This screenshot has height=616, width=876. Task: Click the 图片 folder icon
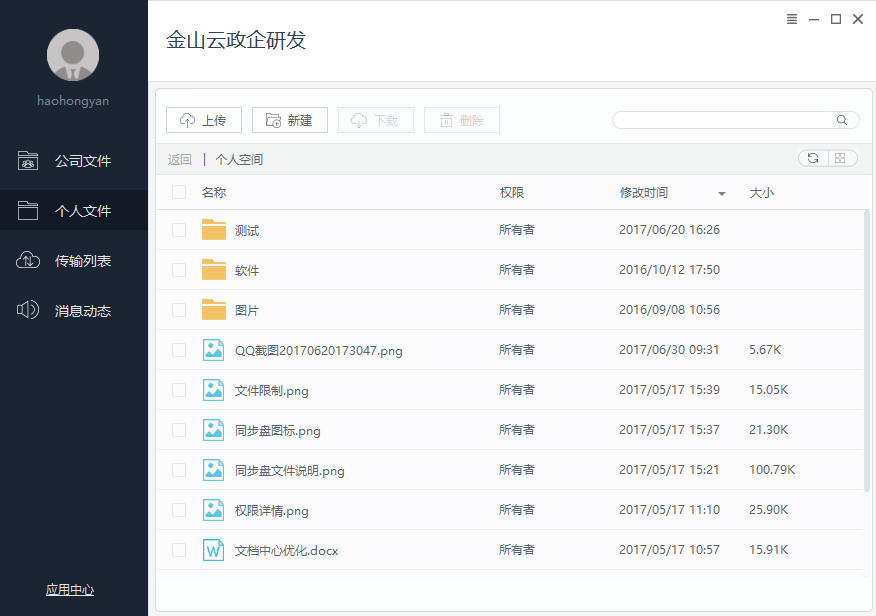pyautogui.click(x=213, y=309)
